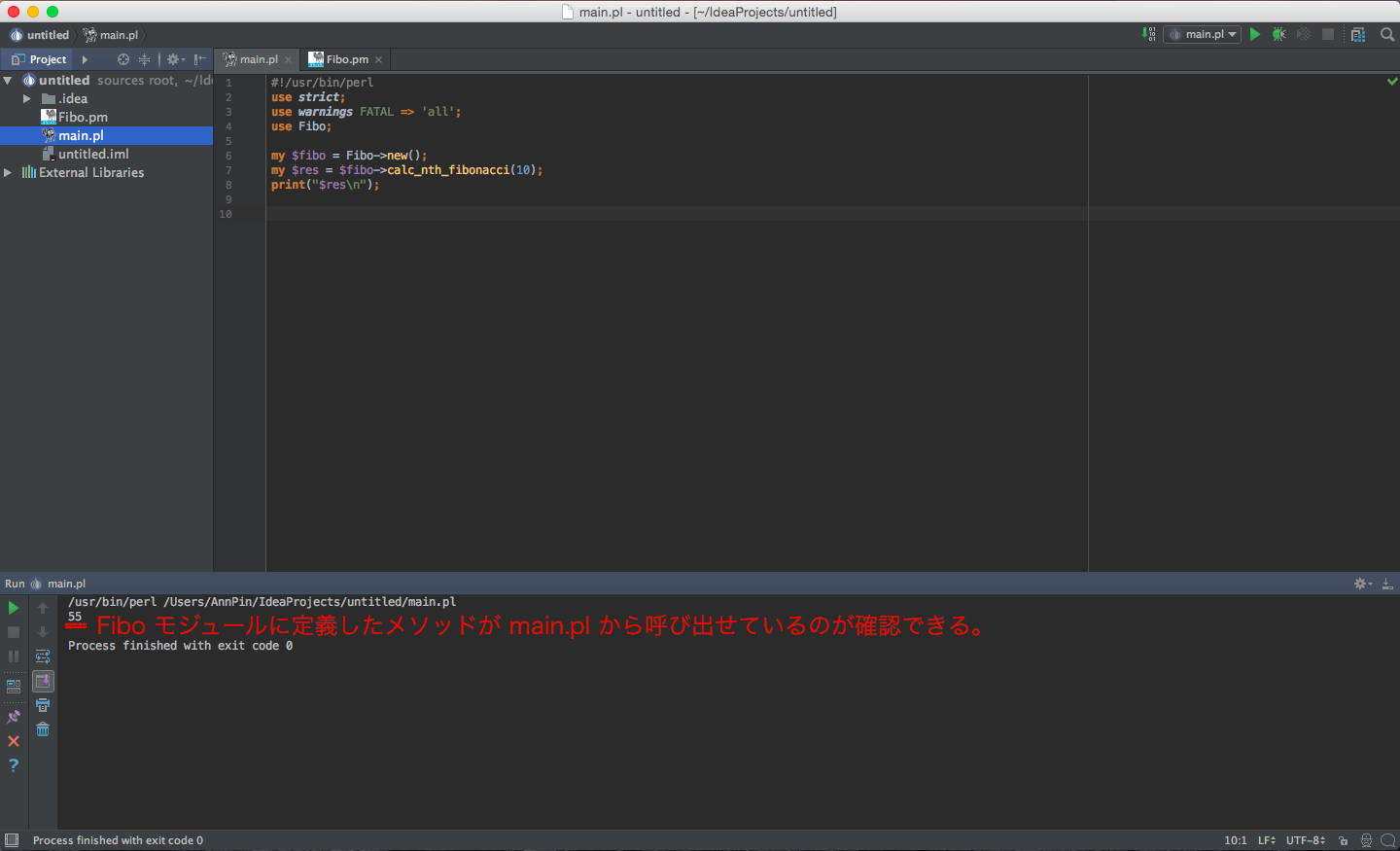Select the main.pl editor tab
The height and width of the screenshot is (851, 1400).
(258, 59)
